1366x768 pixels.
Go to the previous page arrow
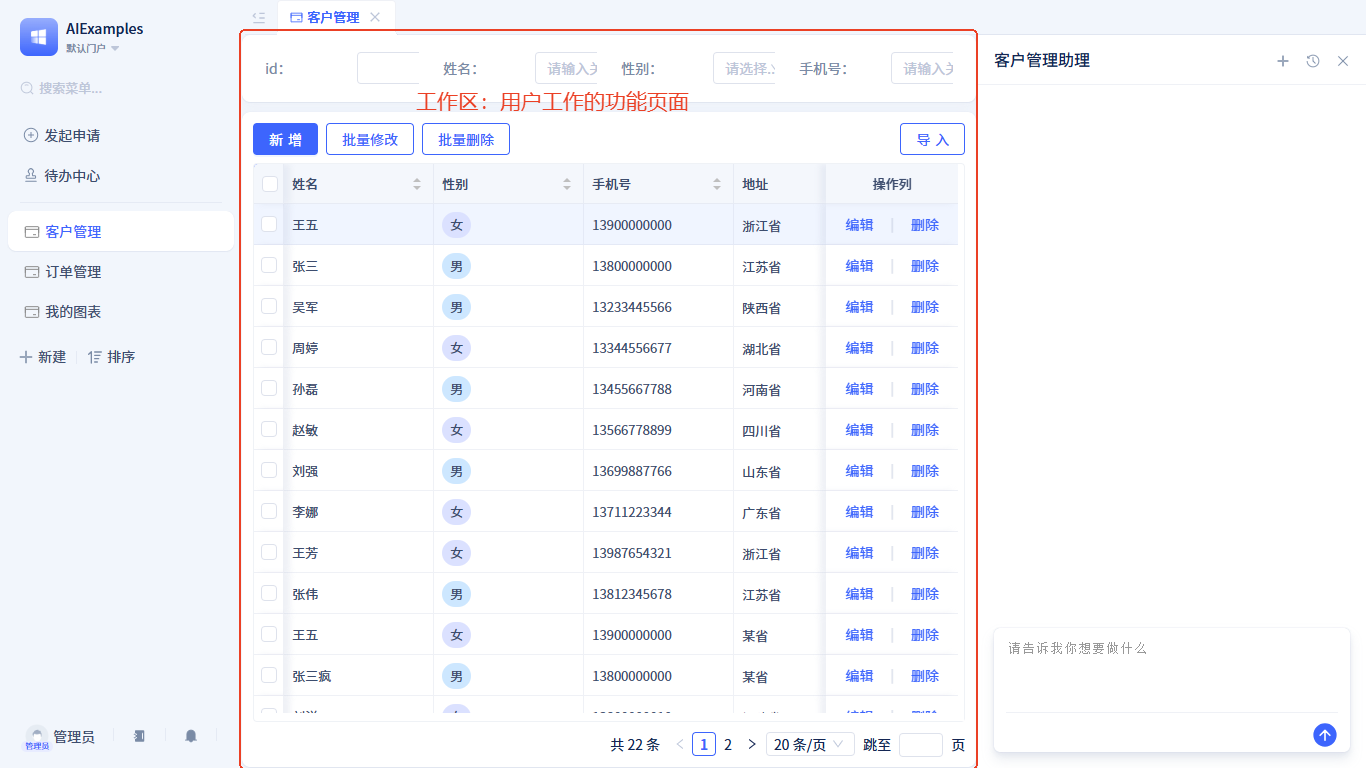pos(680,744)
